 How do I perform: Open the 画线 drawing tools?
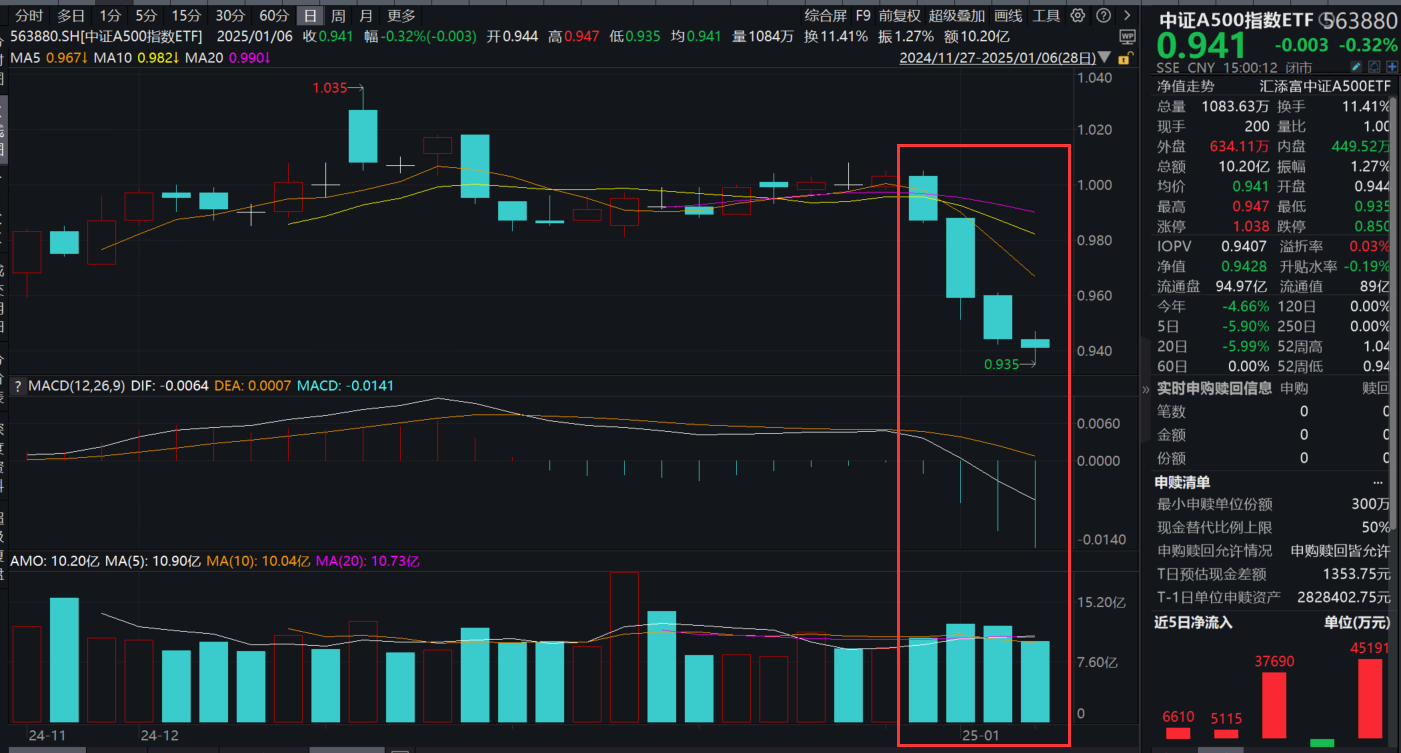click(x=1009, y=16)
